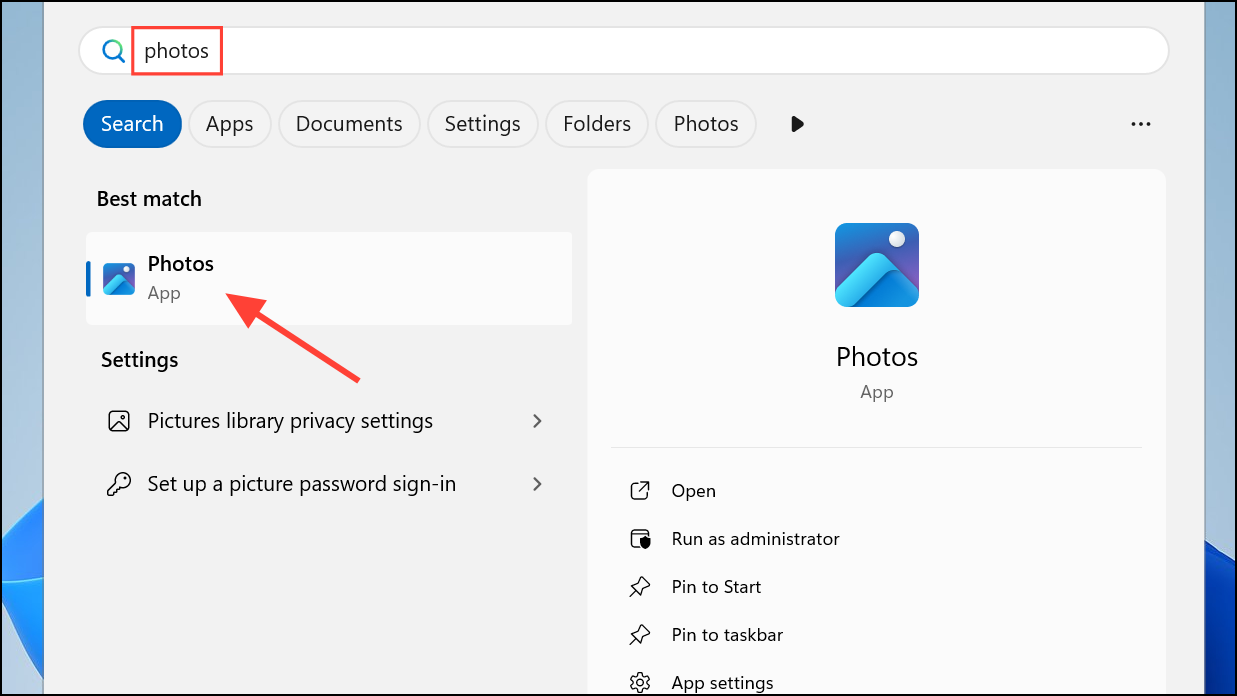Expand picture password sign-in chevron
This screenshot has width=1237, height=696.
click(537, 484)
